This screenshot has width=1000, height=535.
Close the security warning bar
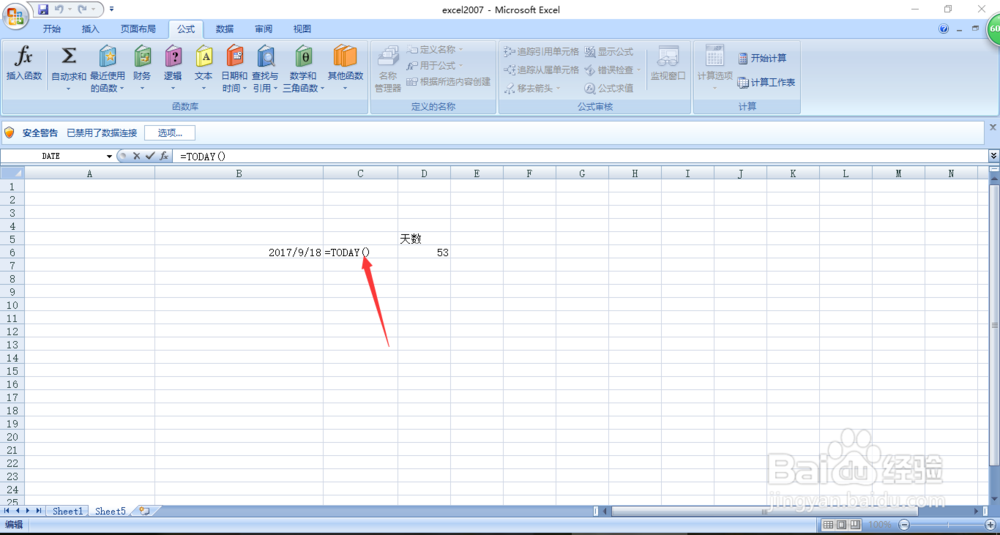[993, 127]
